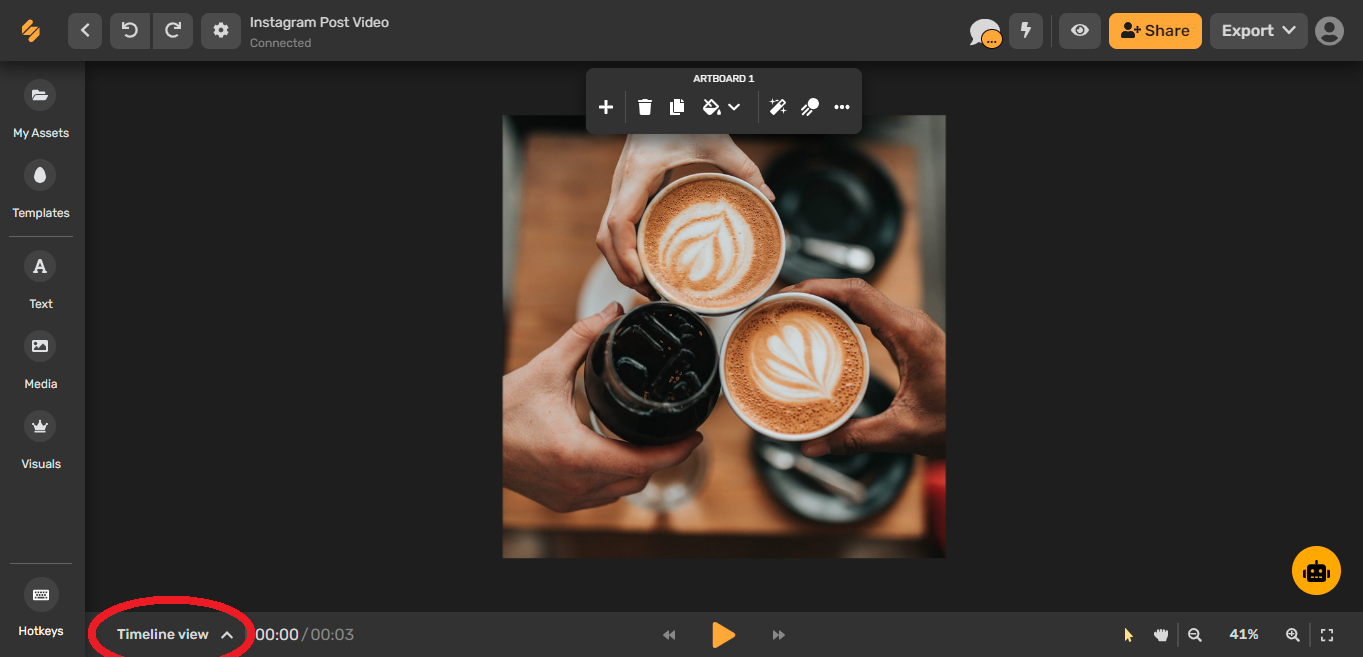Toggle preview with the eye icon
The width and height of the screenshot is (1363, 657).
pos(1080,31)
